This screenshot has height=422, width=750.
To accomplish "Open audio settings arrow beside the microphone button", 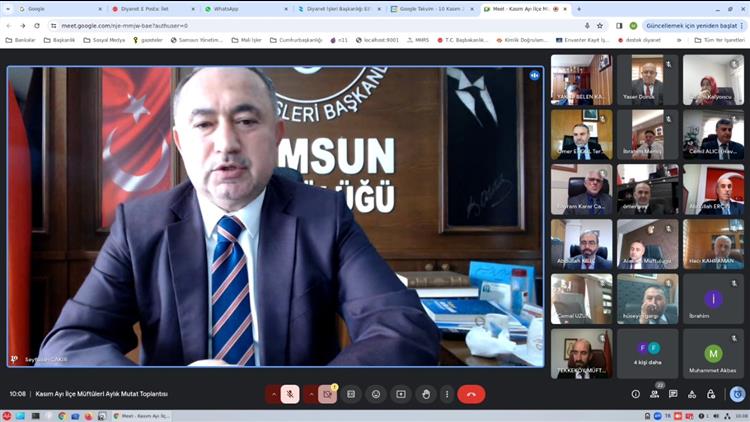I will click(274, 394).
